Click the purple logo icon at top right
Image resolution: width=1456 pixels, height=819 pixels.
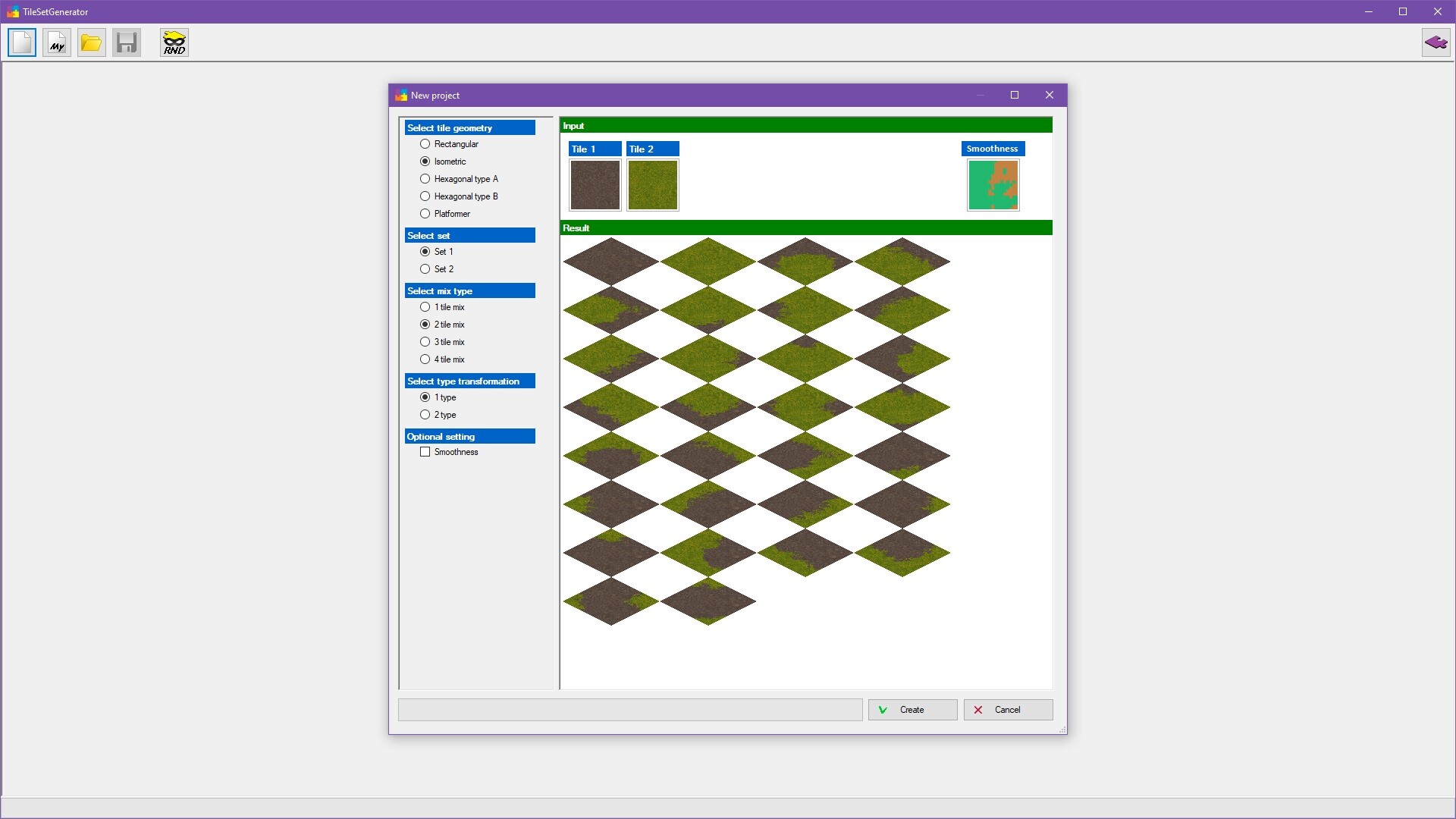[1436, 42]
